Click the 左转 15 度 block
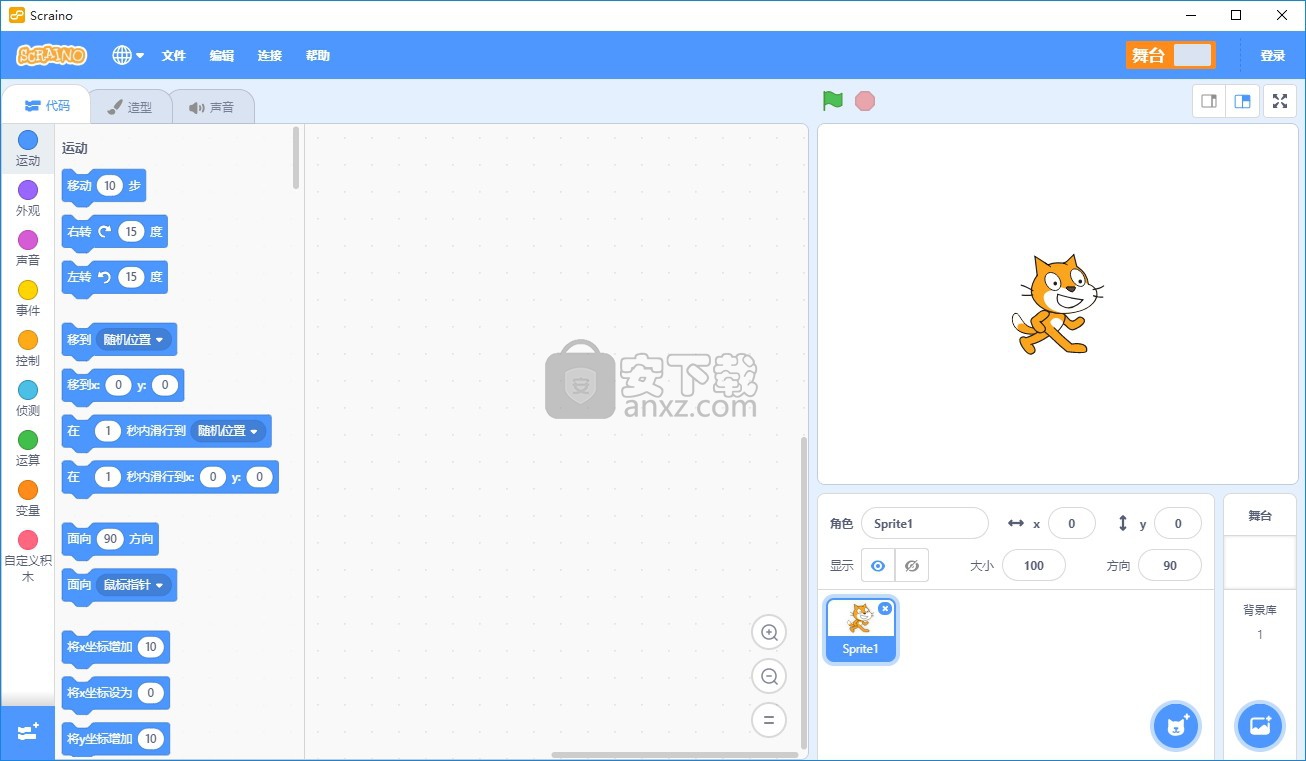 coord(115,277)
